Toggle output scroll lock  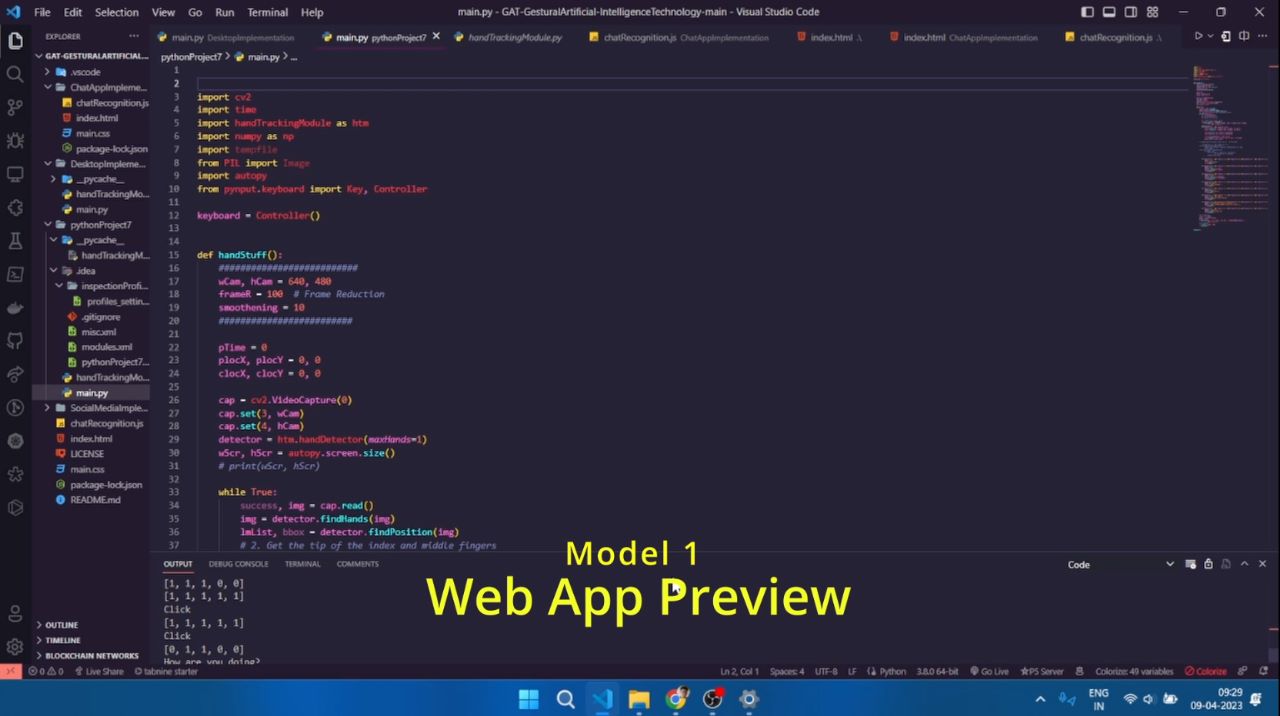point(1208,564)
